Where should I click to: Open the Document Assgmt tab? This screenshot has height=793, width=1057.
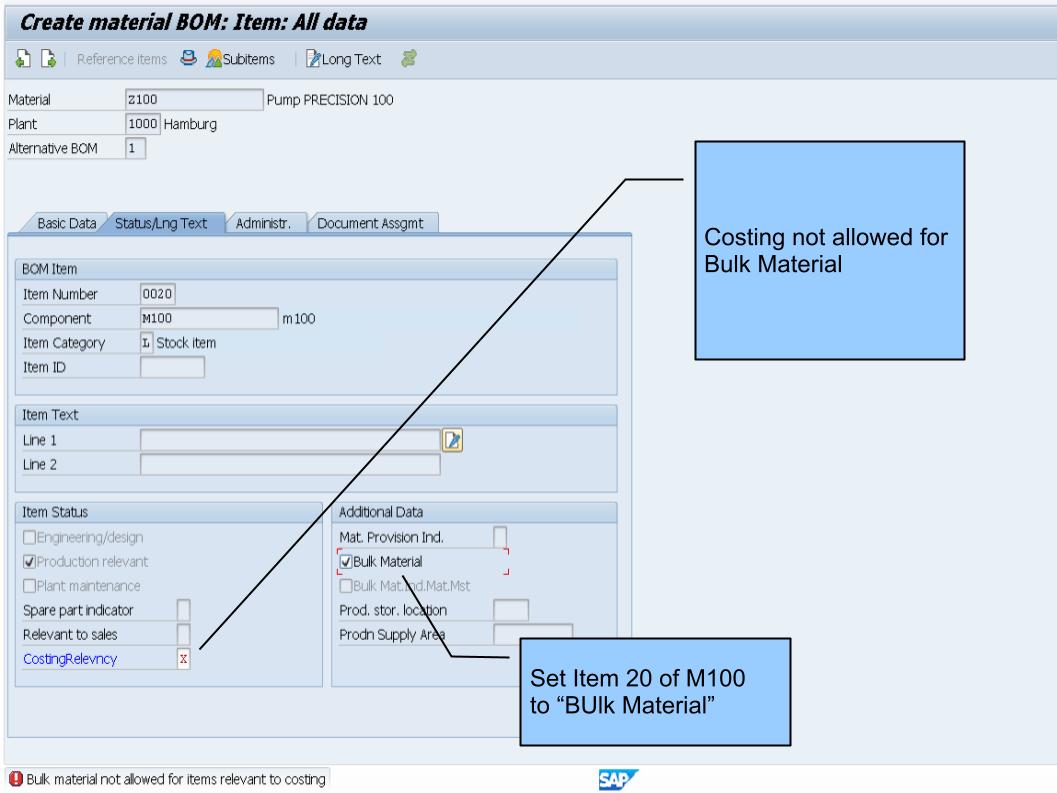tap(370, 223)
